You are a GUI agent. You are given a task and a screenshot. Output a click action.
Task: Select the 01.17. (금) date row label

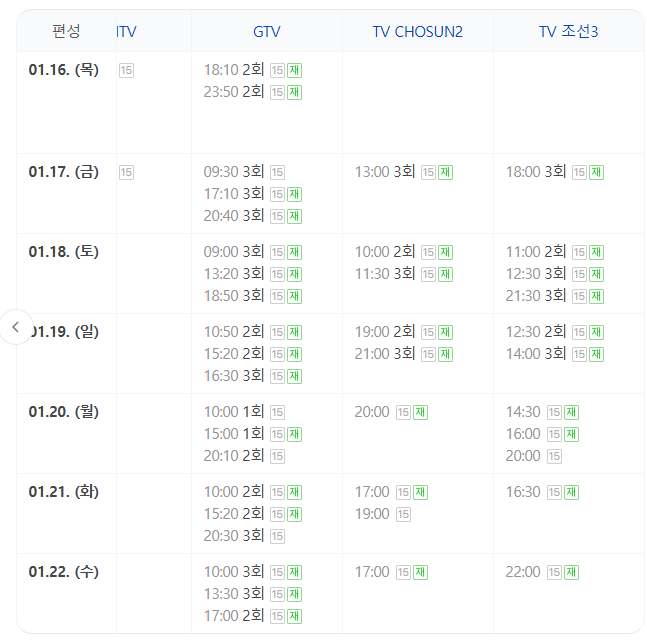pos(64,172)
